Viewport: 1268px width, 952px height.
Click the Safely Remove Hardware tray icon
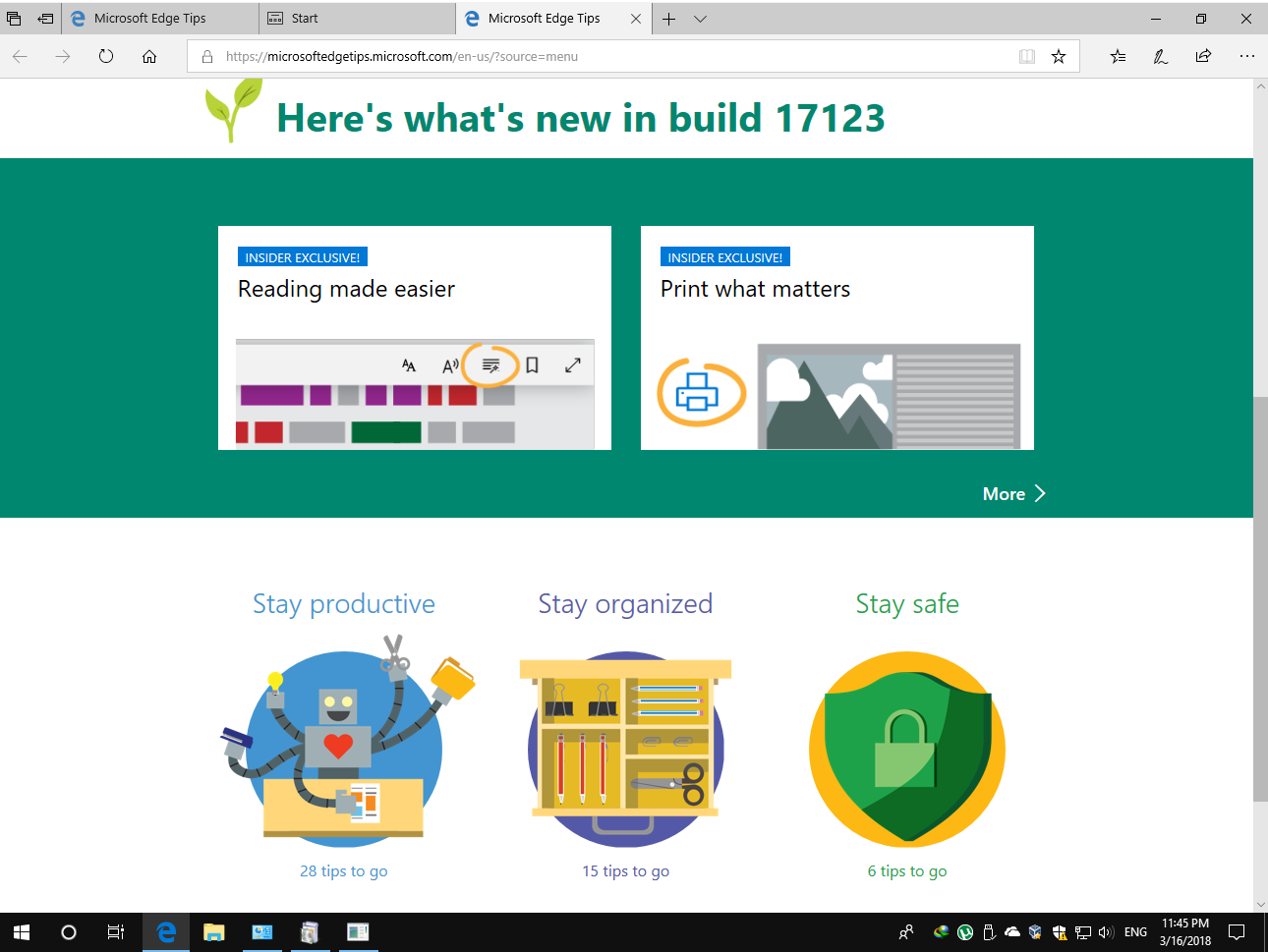989,932
